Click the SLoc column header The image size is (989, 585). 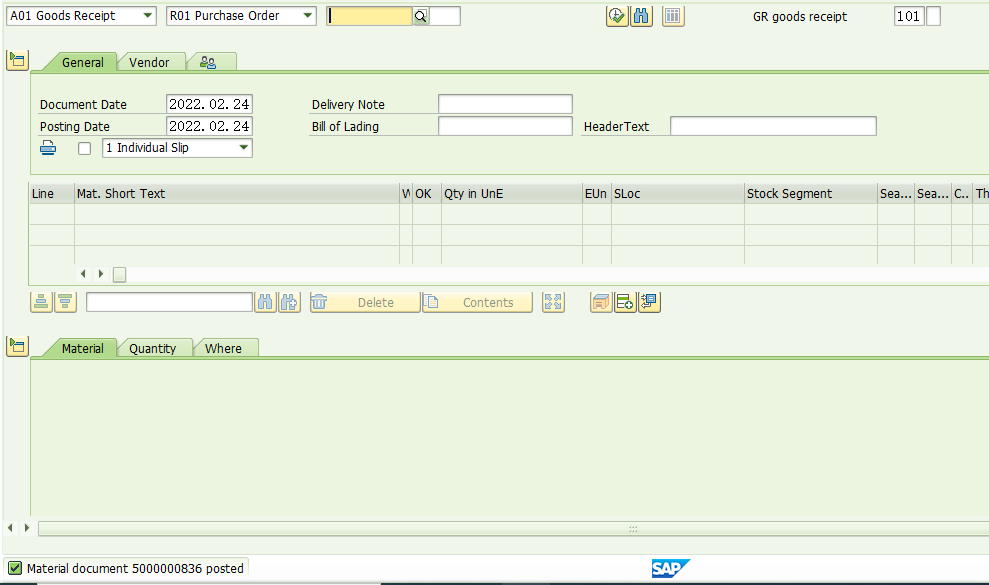tap(678, 194)
